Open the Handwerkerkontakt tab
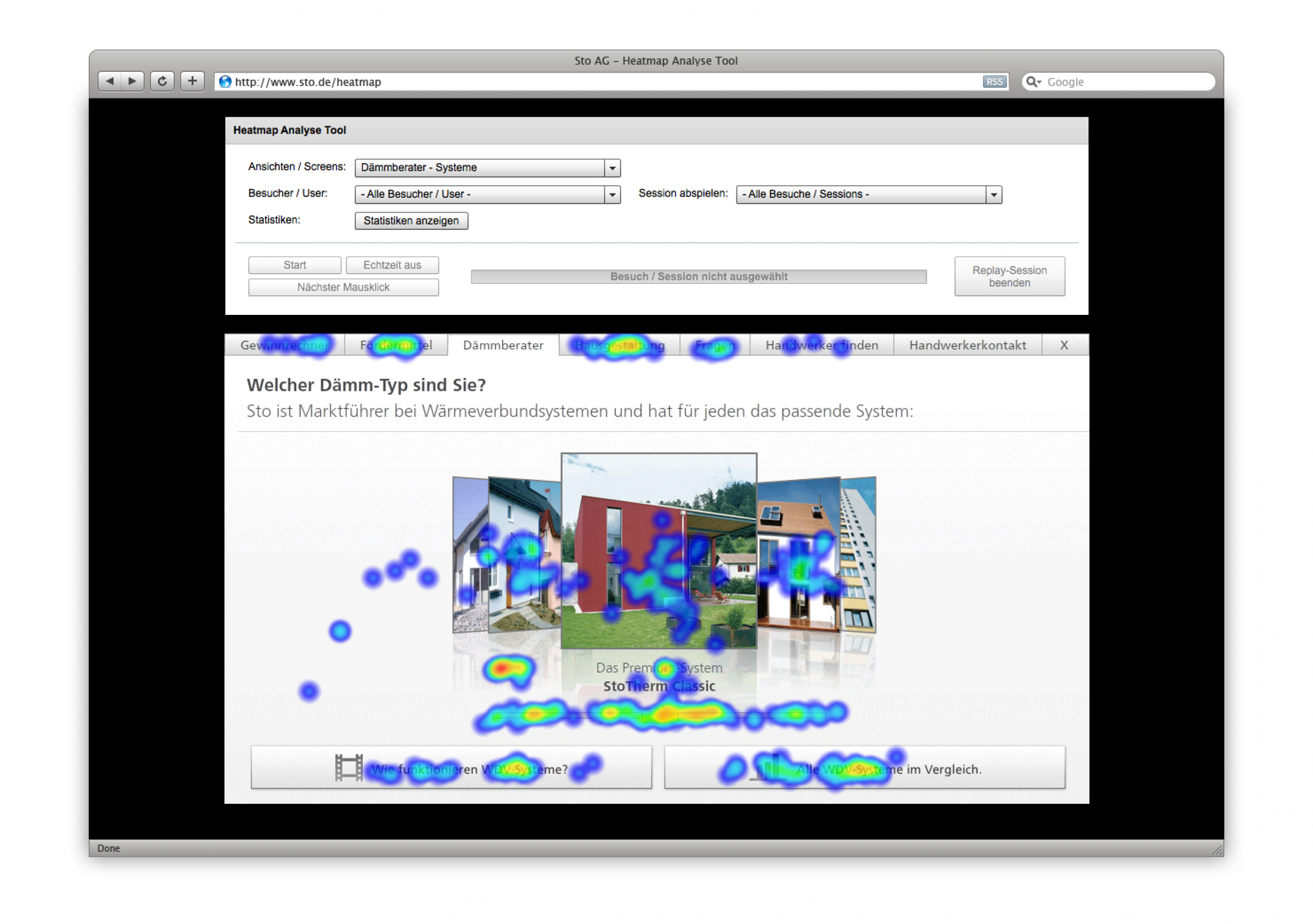1313x924 pixels. [x=967, y=345]
